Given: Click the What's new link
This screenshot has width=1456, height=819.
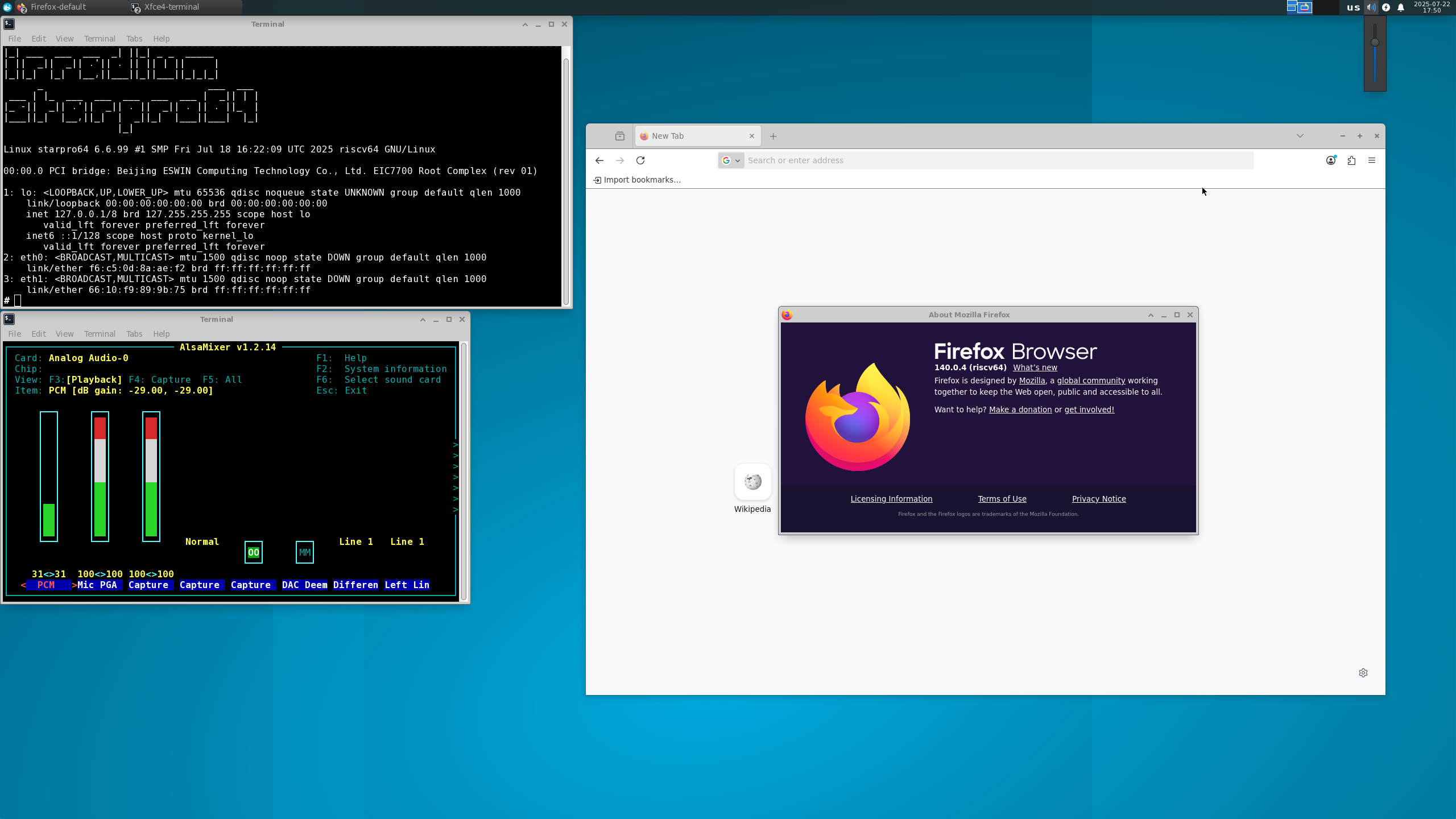Looking at the screenshot, I should [x=1035, y=367].
